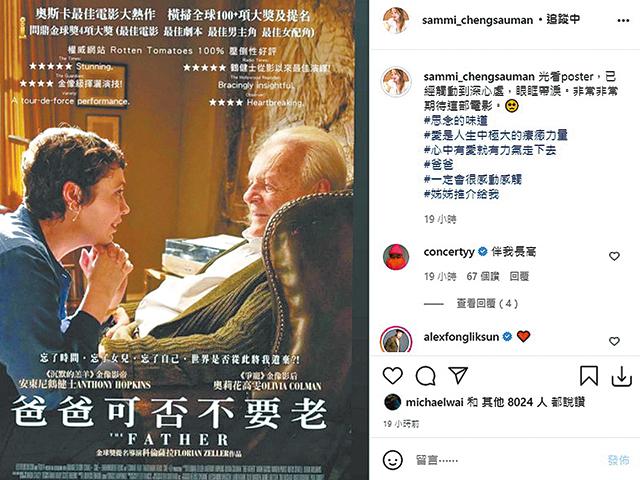
Task: Toggle 追蹤中 following status
Action: [x=563, y=19]
